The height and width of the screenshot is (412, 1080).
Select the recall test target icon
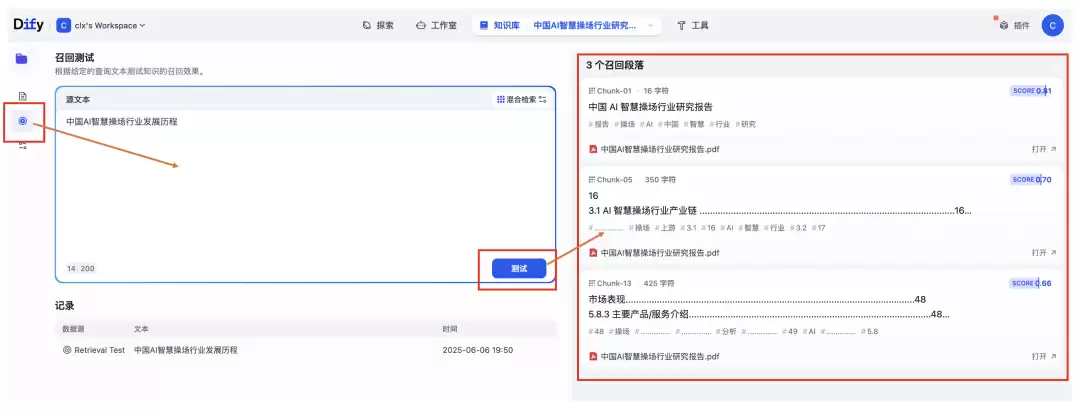tap(23, 121)
